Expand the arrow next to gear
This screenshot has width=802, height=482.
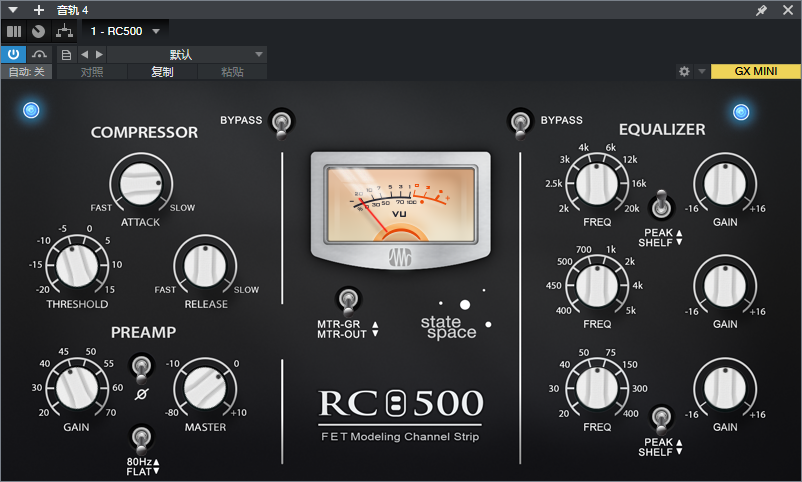[702, 71]
